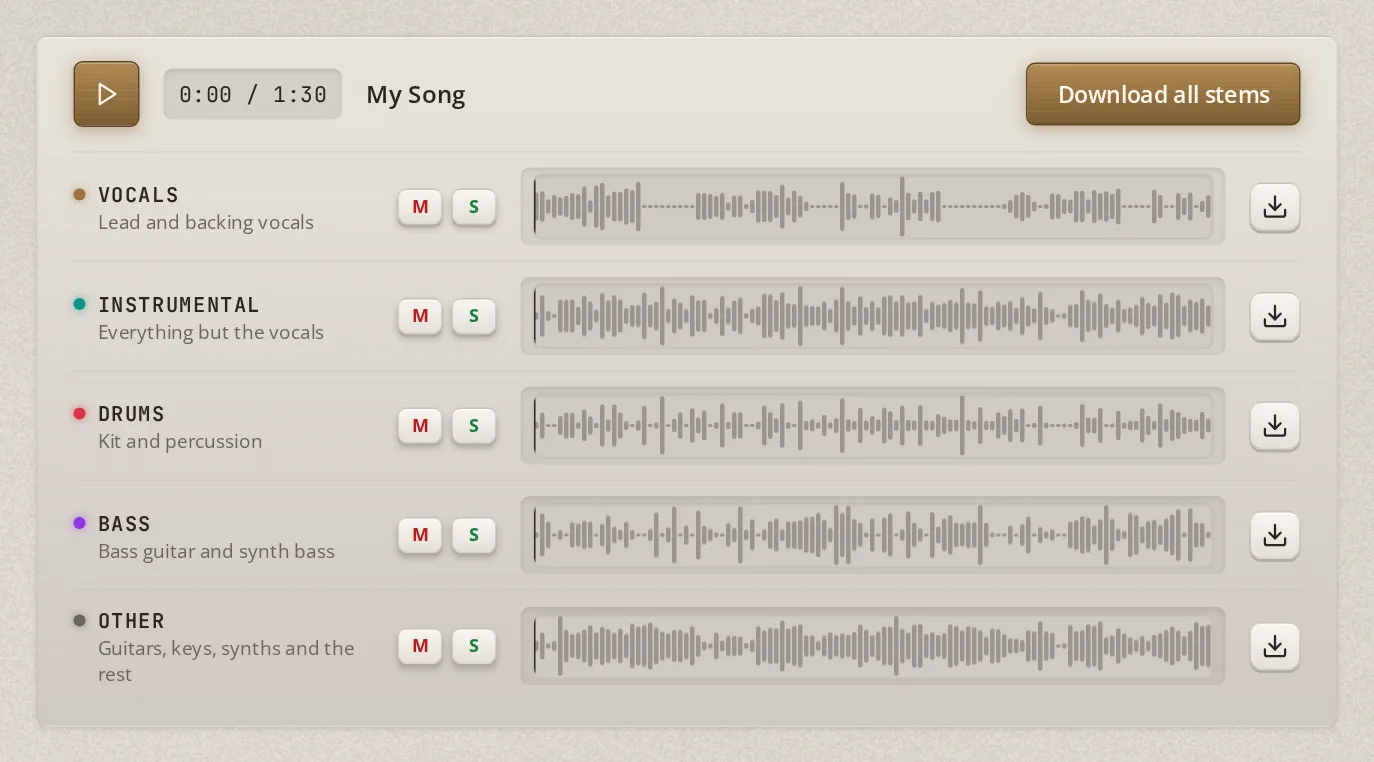
Task: Download the Other stem
Action: pyautogui.click(x=1275, y=646)
